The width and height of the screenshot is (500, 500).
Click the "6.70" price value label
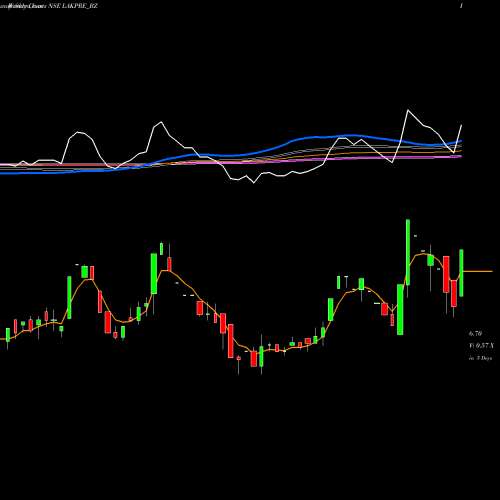(x=475, y=333)
